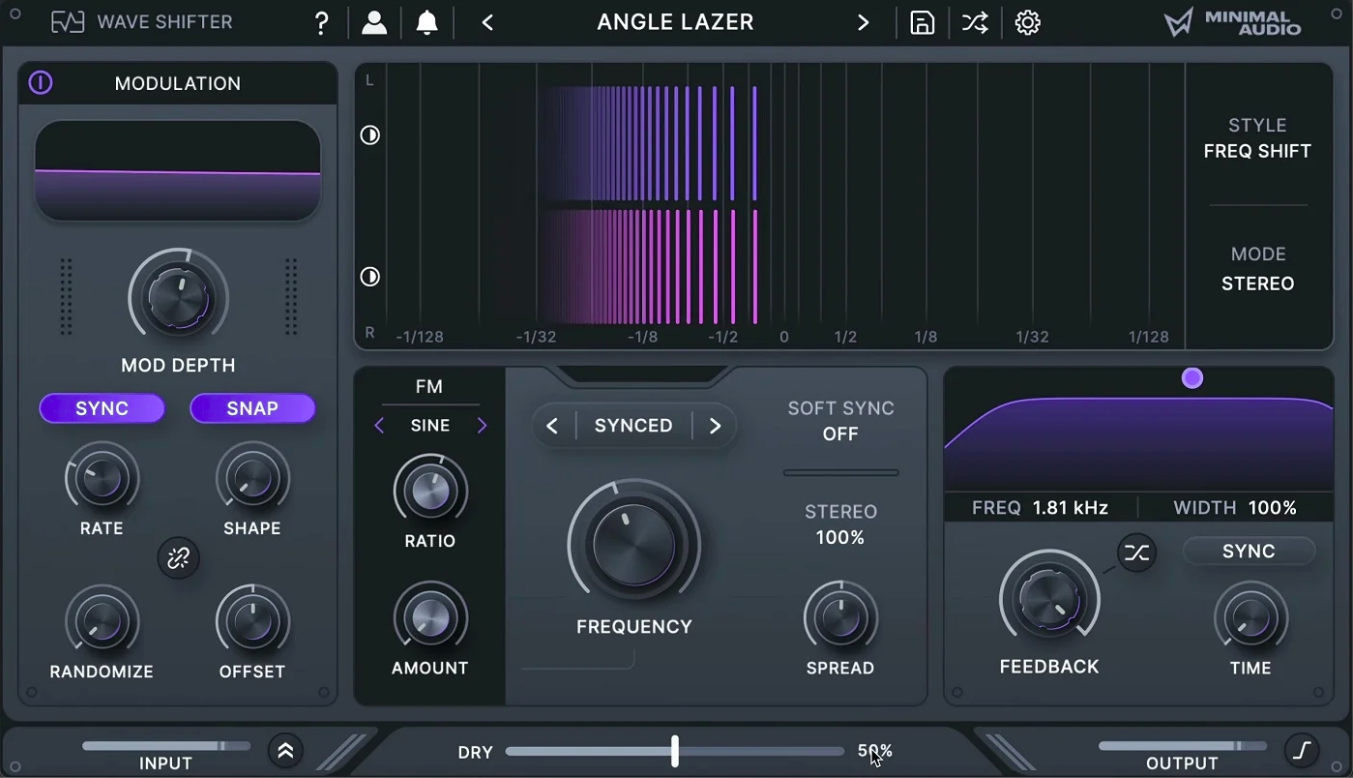
Task: Click the DRY mix slider handle
Action: tap(675, 751)
